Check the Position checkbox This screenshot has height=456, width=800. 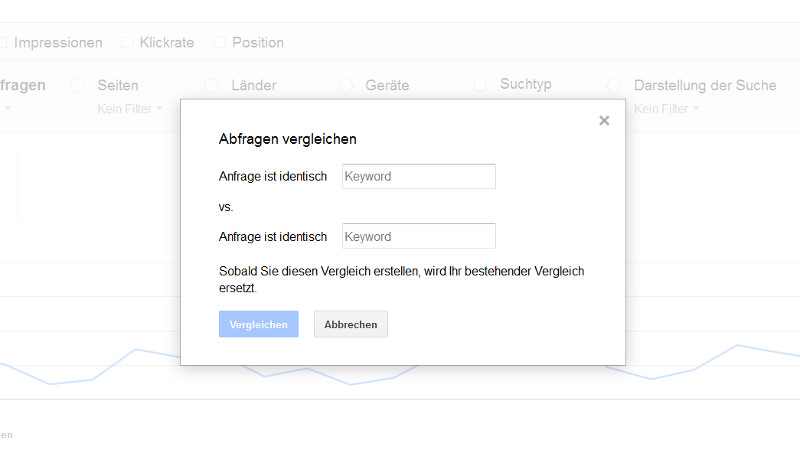pos(220,43)
